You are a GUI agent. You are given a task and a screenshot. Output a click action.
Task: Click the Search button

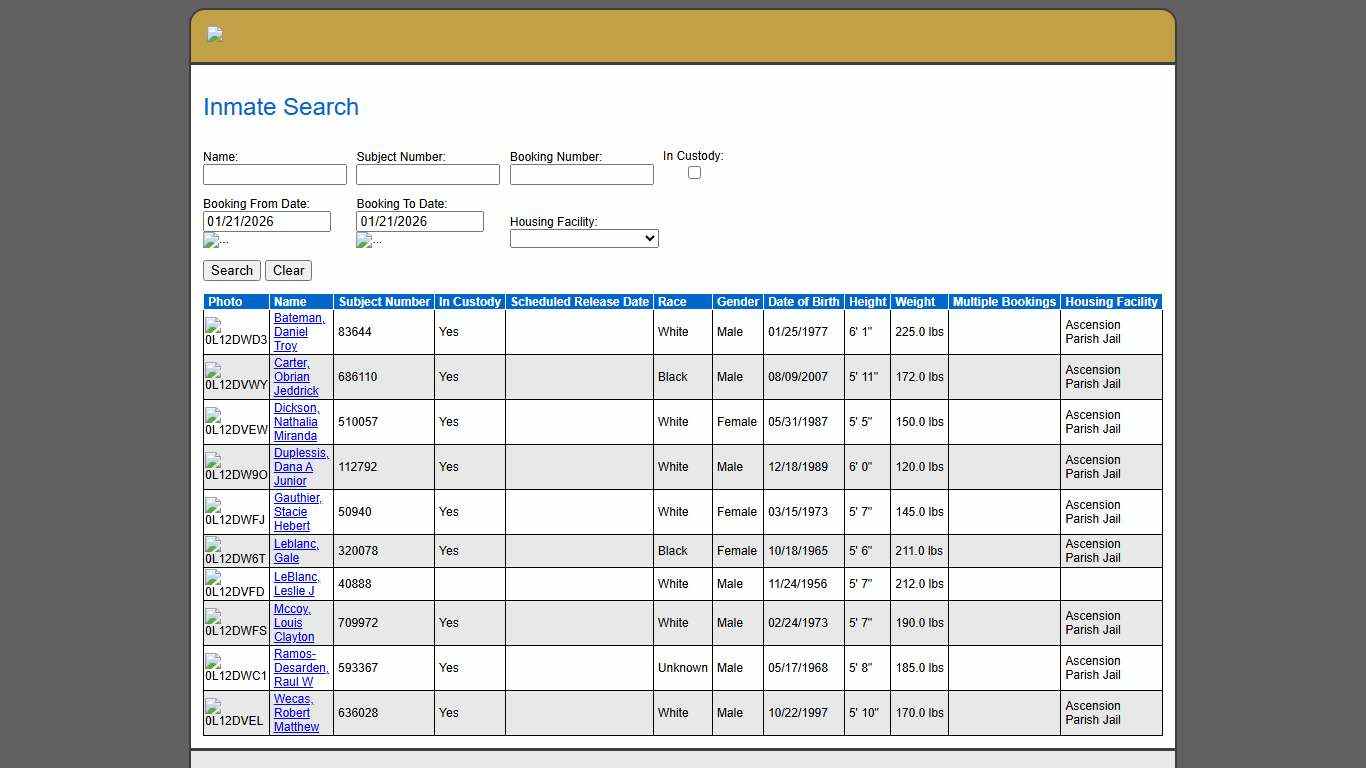231,270
